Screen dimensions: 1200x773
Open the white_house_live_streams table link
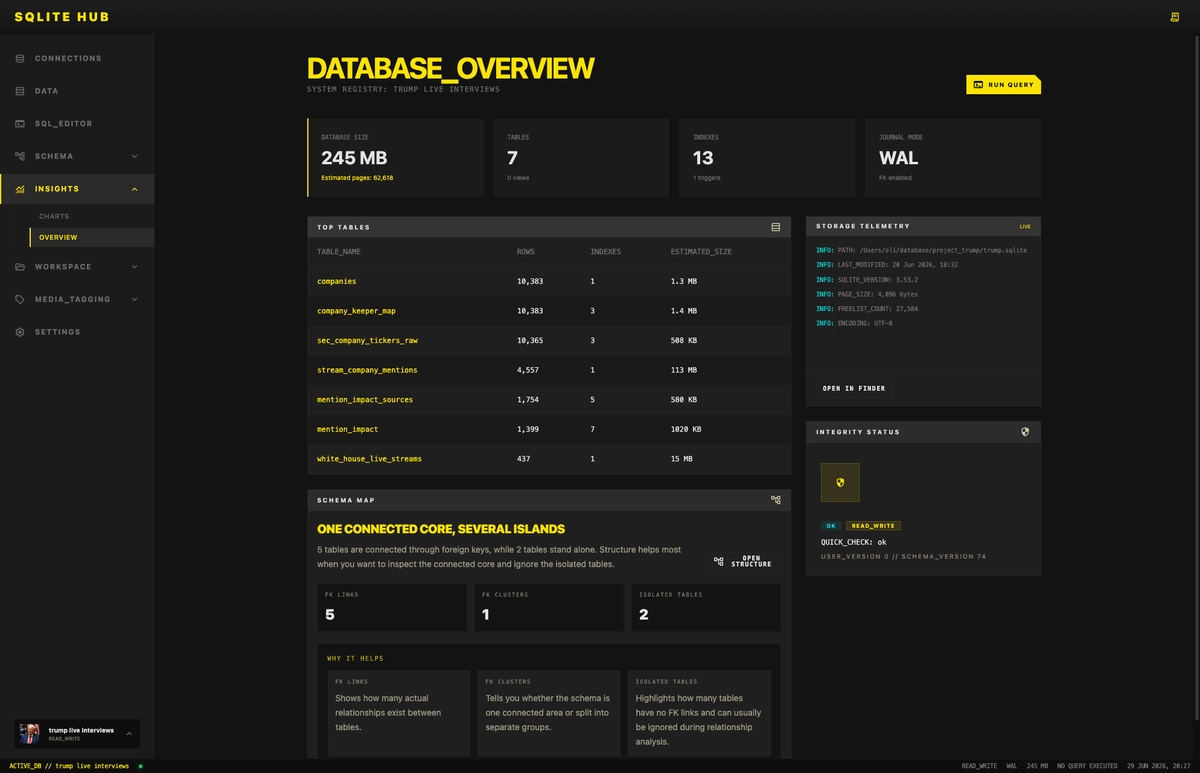369,459
